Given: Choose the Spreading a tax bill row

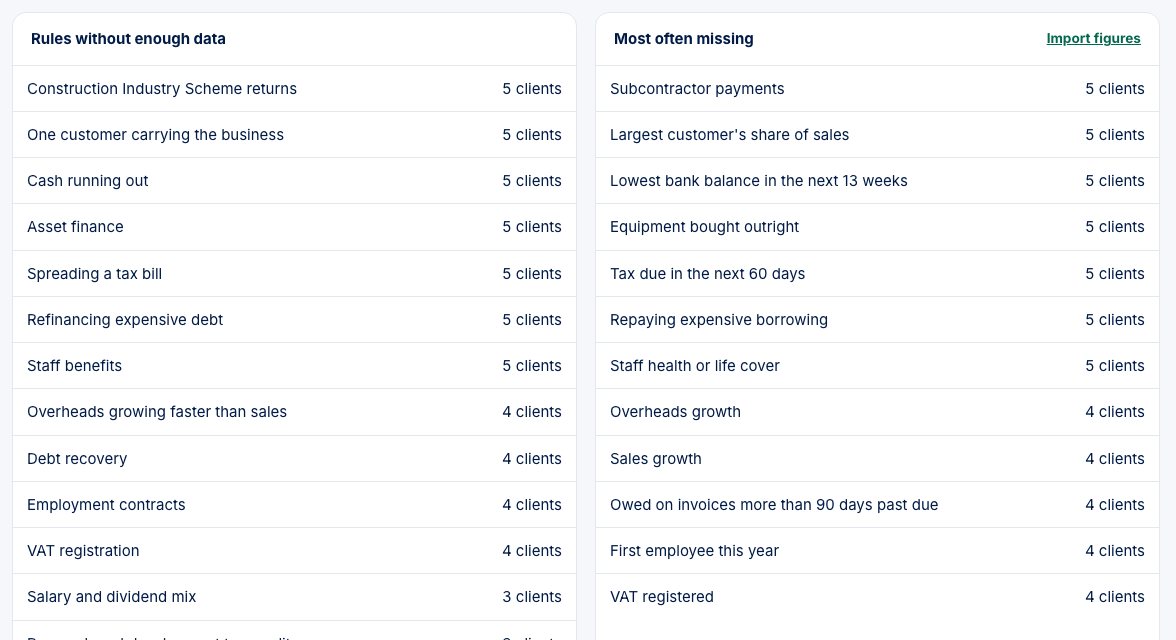Looking at the screenshot, I should click(294, 274).
